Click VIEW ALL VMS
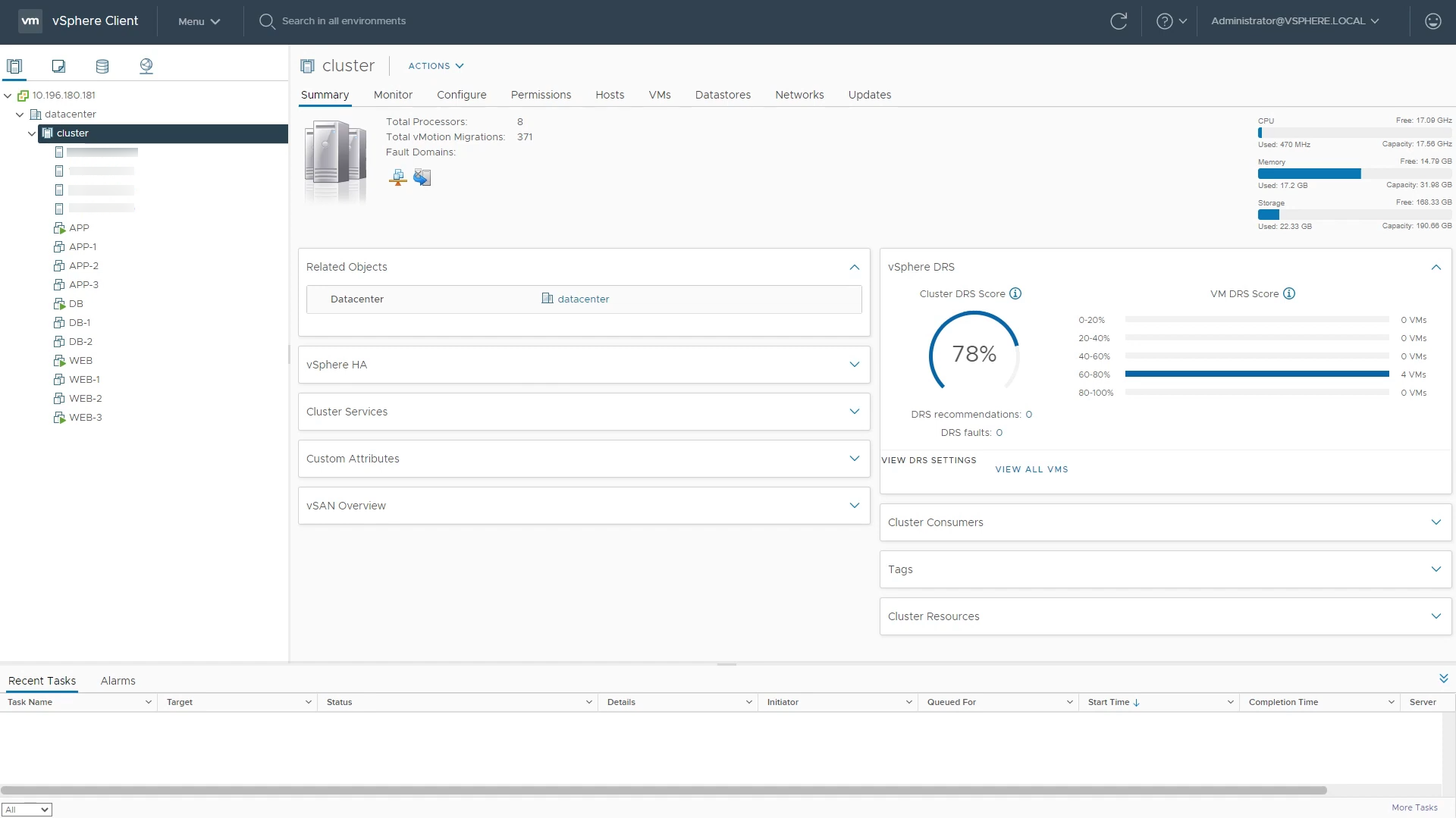Image resolution: width=1456 pixels, height=818 pixels. pyautogui.click(x=1032, y=469)
